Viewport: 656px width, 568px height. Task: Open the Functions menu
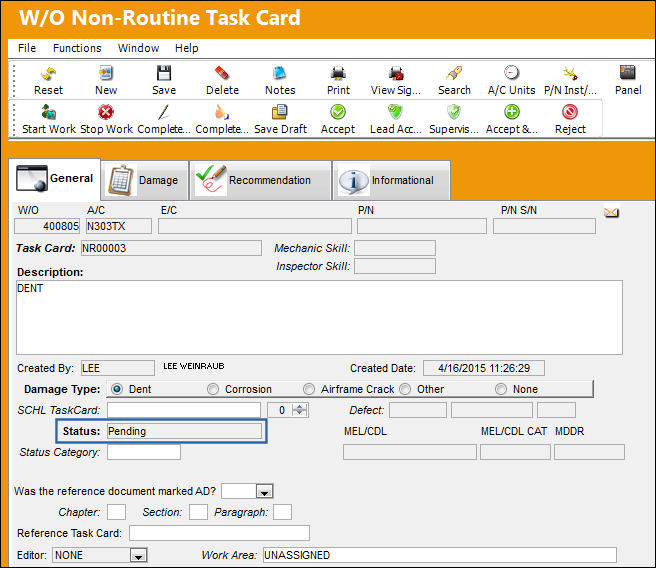tap(77, 48)
